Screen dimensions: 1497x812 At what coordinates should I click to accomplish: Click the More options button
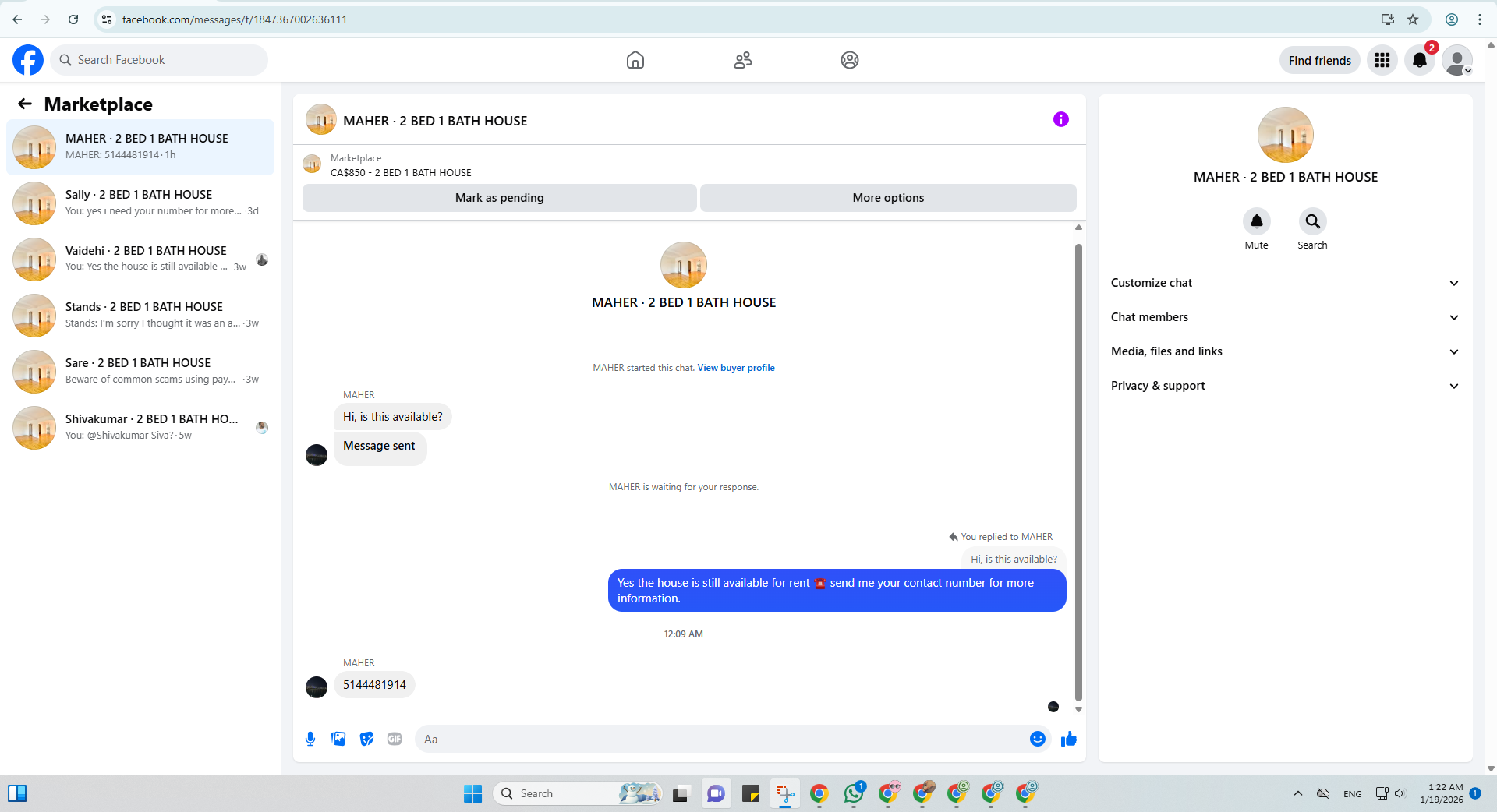888,198
